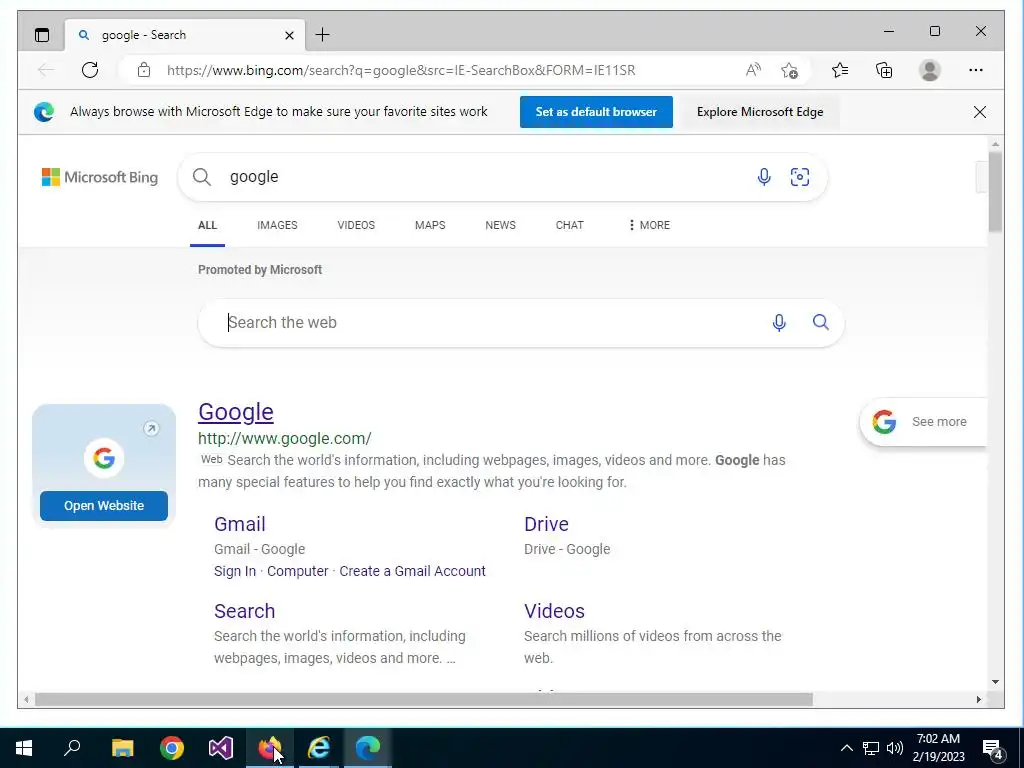Switch to the IMAGES tab
1024x768 pixels.
pos(277,225)
